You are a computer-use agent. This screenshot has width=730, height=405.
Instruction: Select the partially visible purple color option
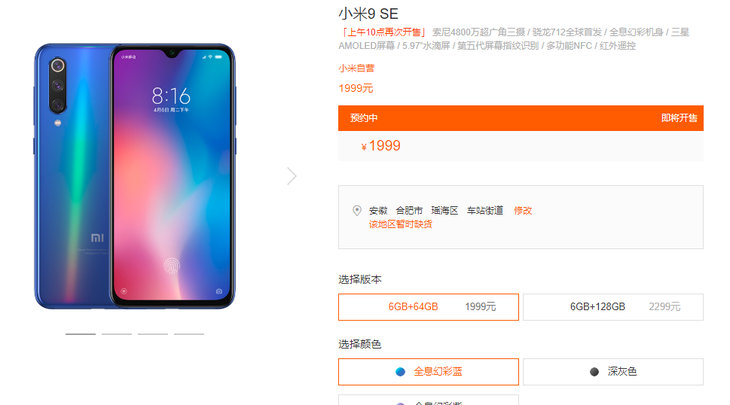[428, 400]
